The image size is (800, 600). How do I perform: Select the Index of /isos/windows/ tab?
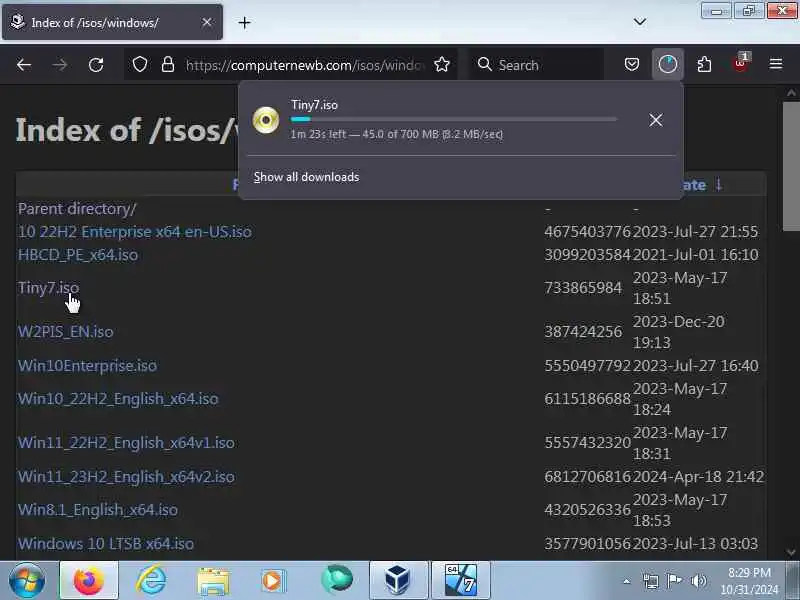click(112, 22)
